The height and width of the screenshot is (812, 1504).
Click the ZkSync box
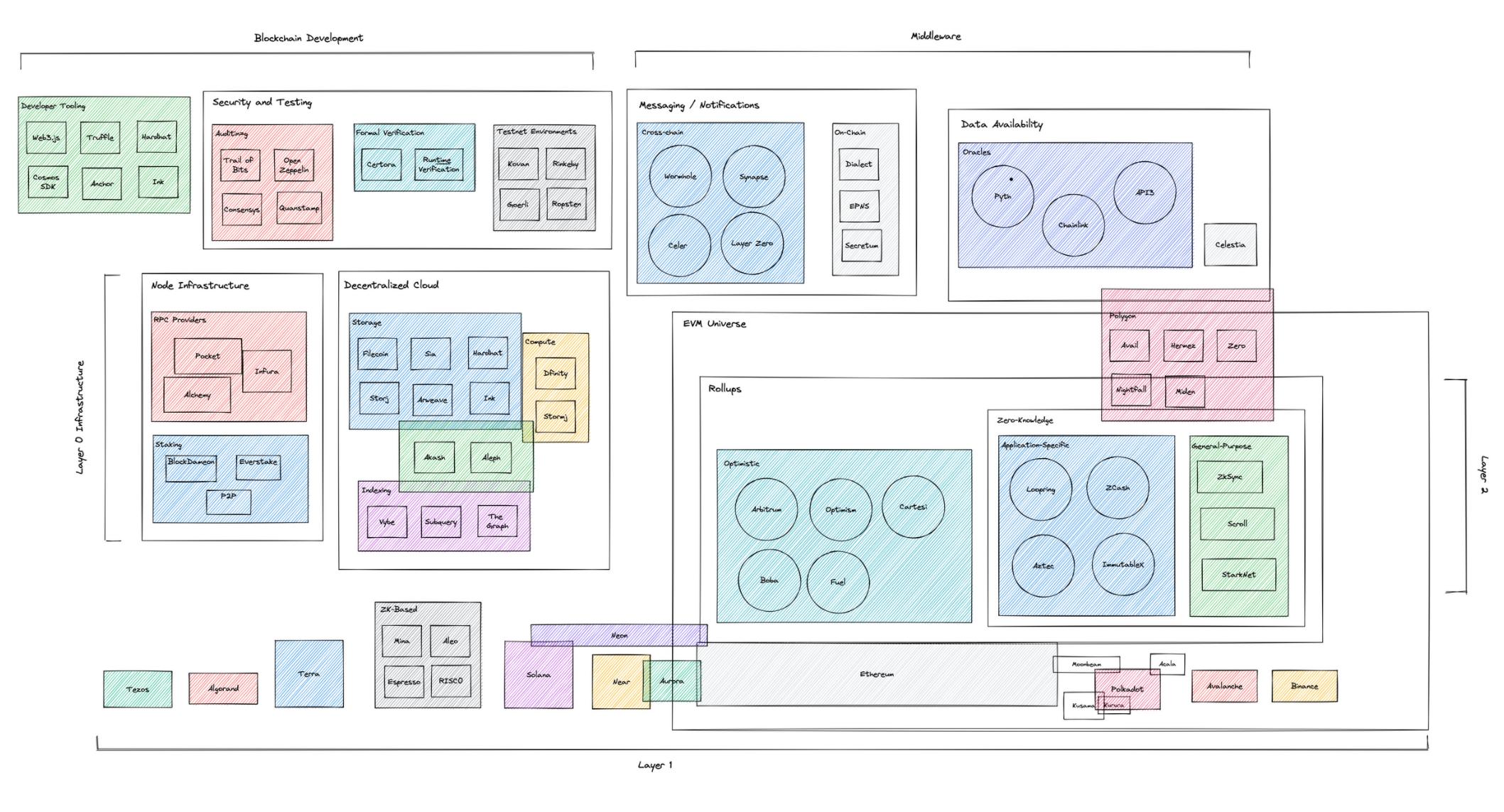click(1229, 477)
